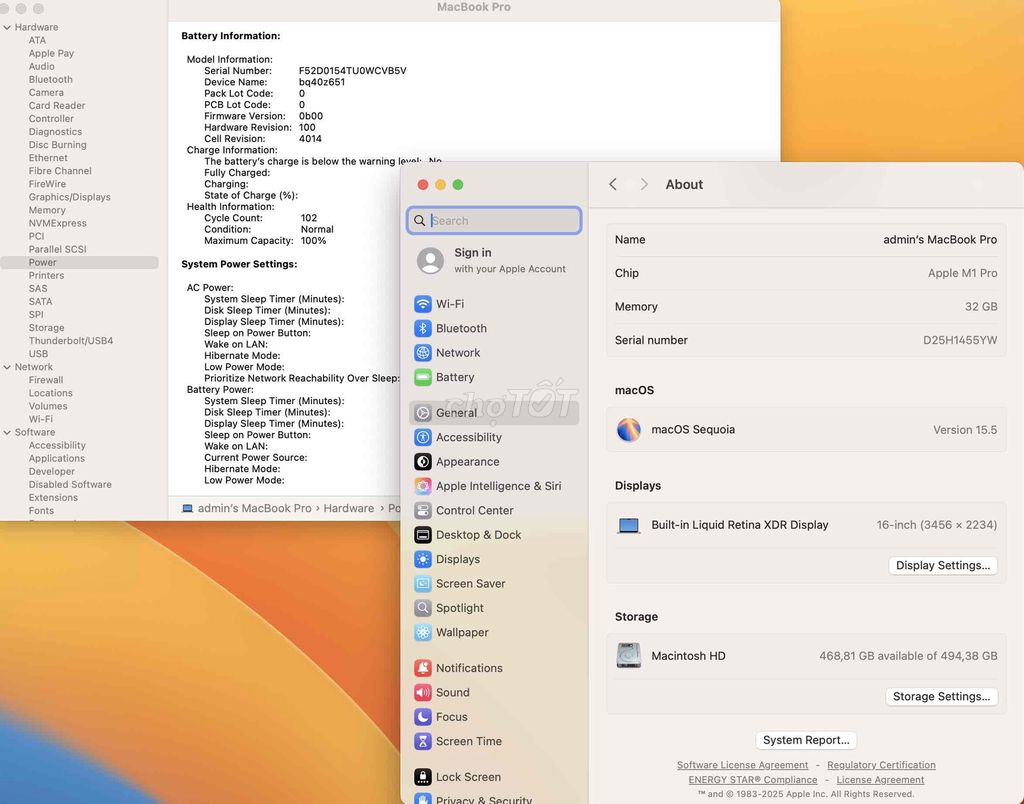Click the Macintosh HD drive icon

(628, 656)
